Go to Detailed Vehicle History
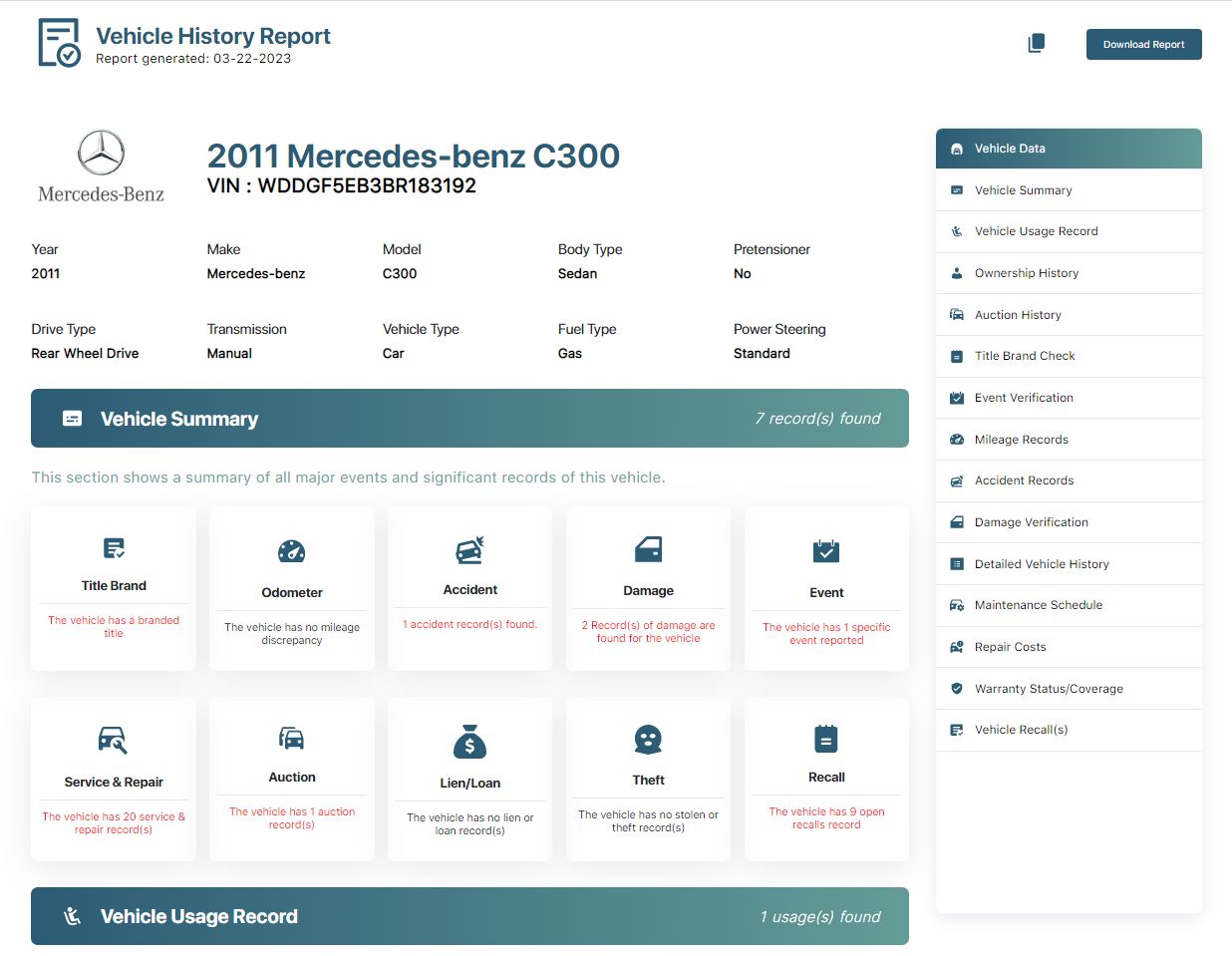This screenshot has width=1232, height=956. [x=1069, y=564]
